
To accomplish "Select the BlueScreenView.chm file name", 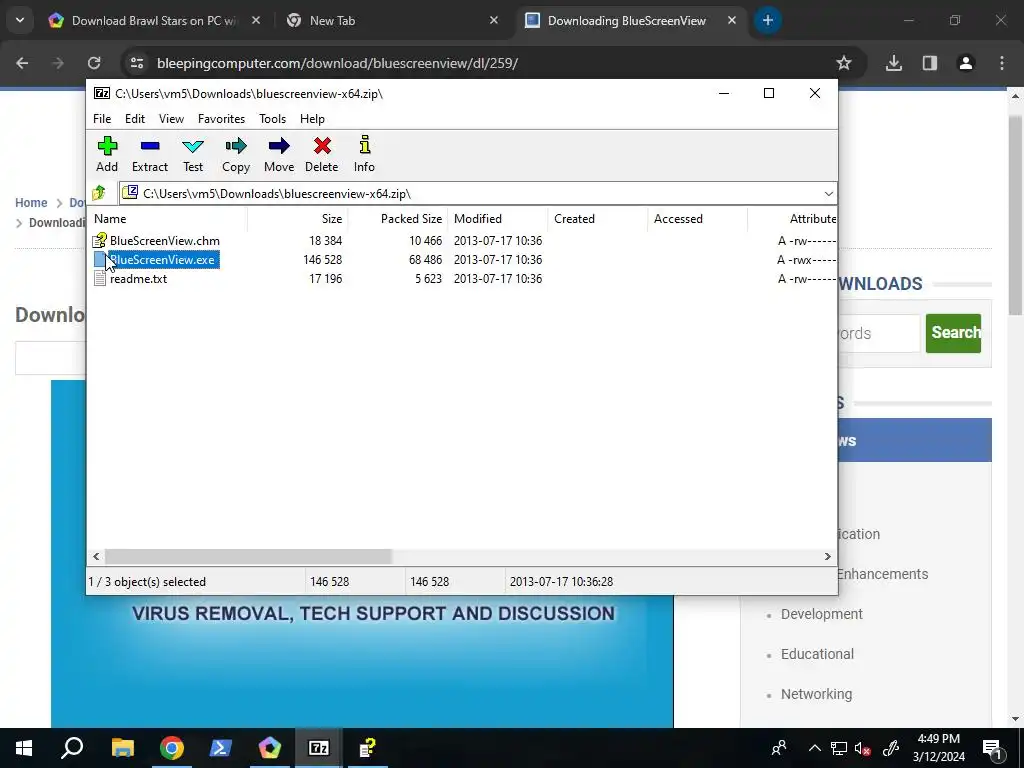I will [x=165, y=241].
